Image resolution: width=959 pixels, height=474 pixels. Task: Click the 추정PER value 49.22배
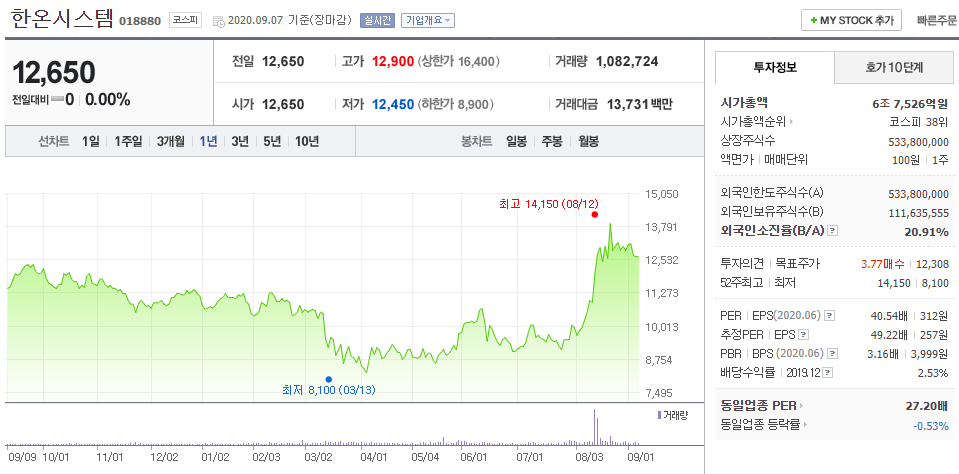(x=889, y=335)
